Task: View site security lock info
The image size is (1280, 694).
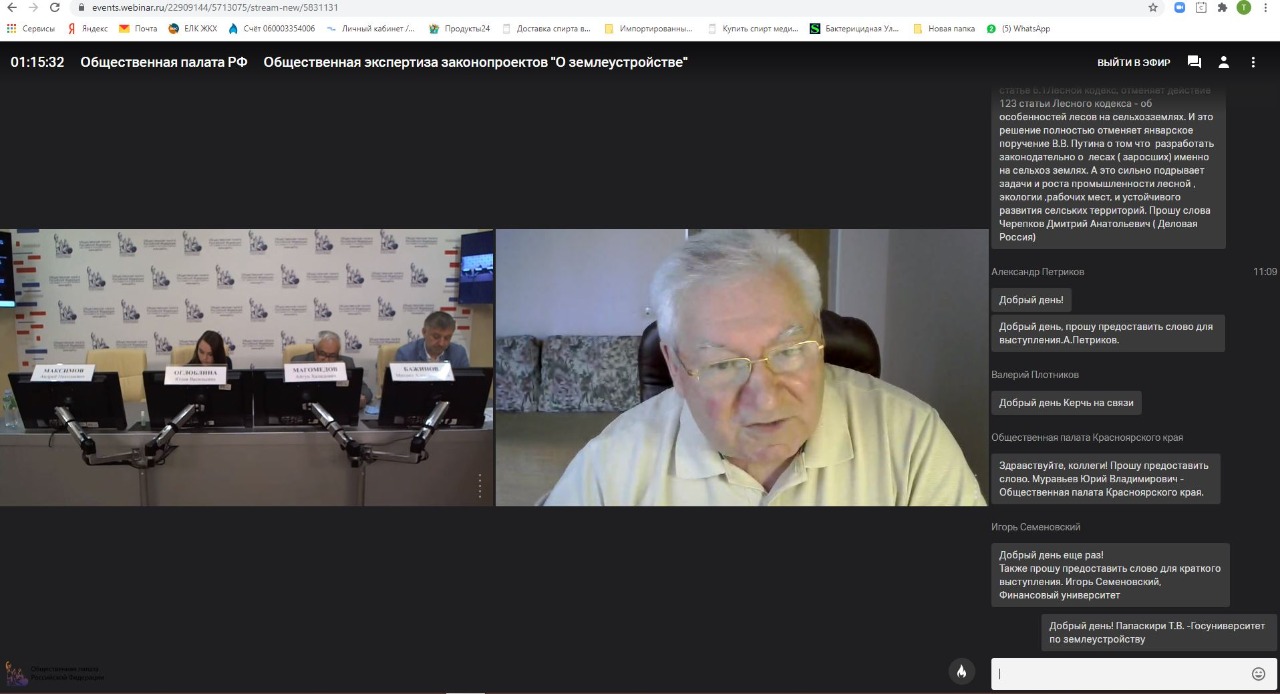Action: (80, 7)
